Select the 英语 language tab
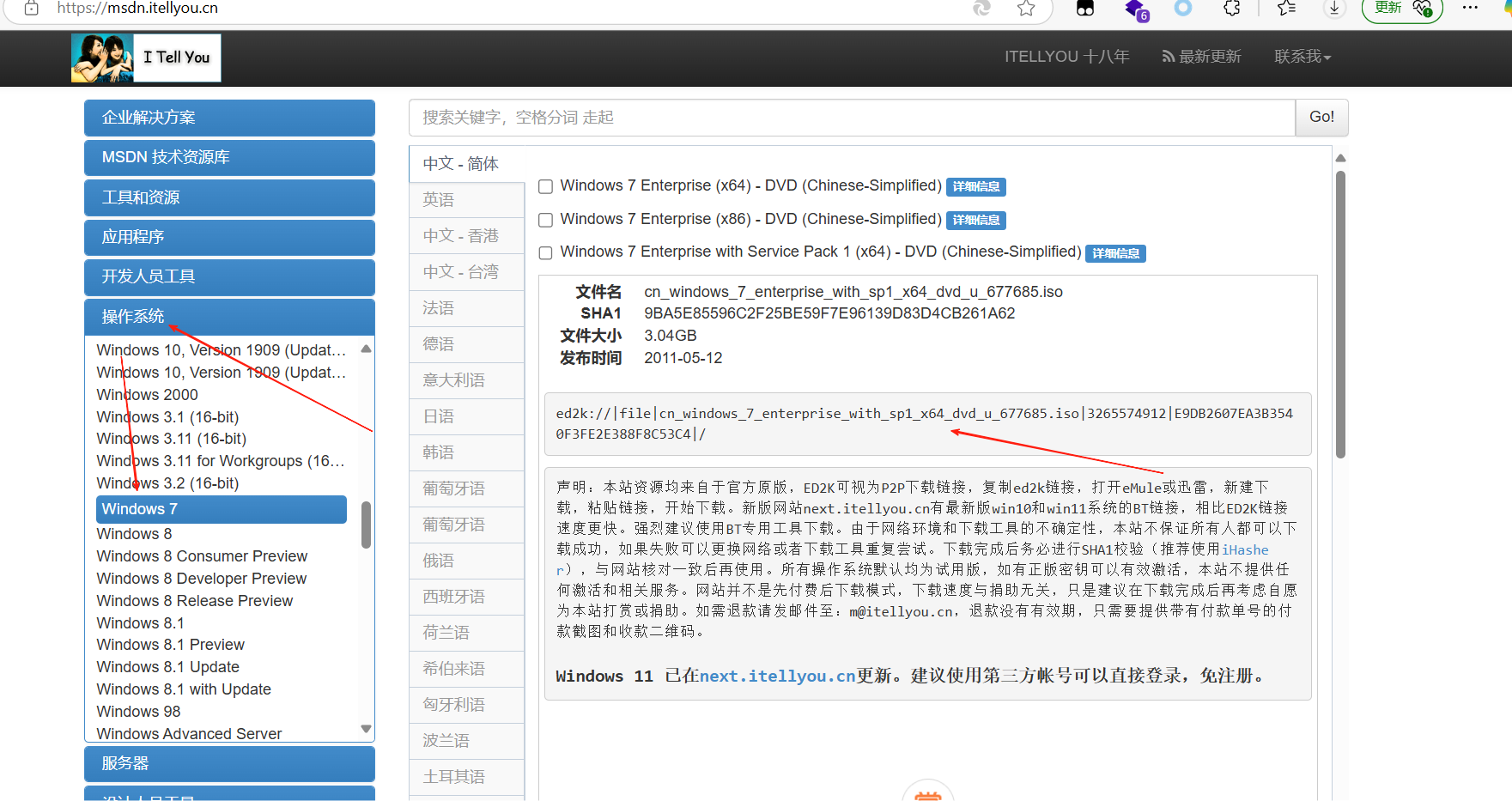1512x801 pixels. click(467, 200)
